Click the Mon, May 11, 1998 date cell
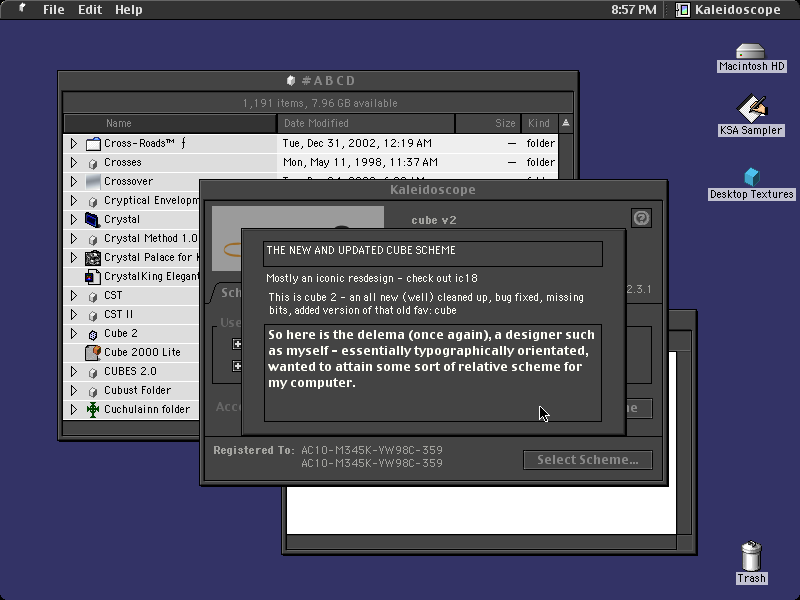 pos(360,162)
